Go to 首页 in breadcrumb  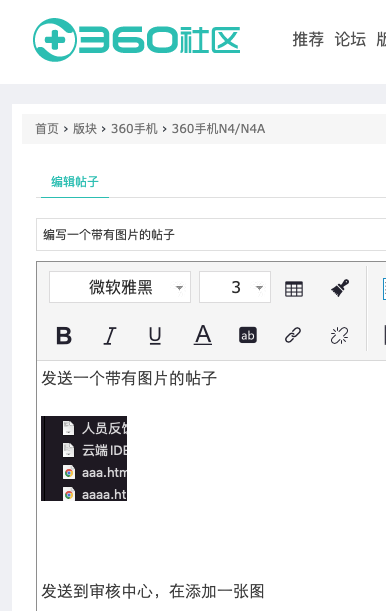point(47,129)
